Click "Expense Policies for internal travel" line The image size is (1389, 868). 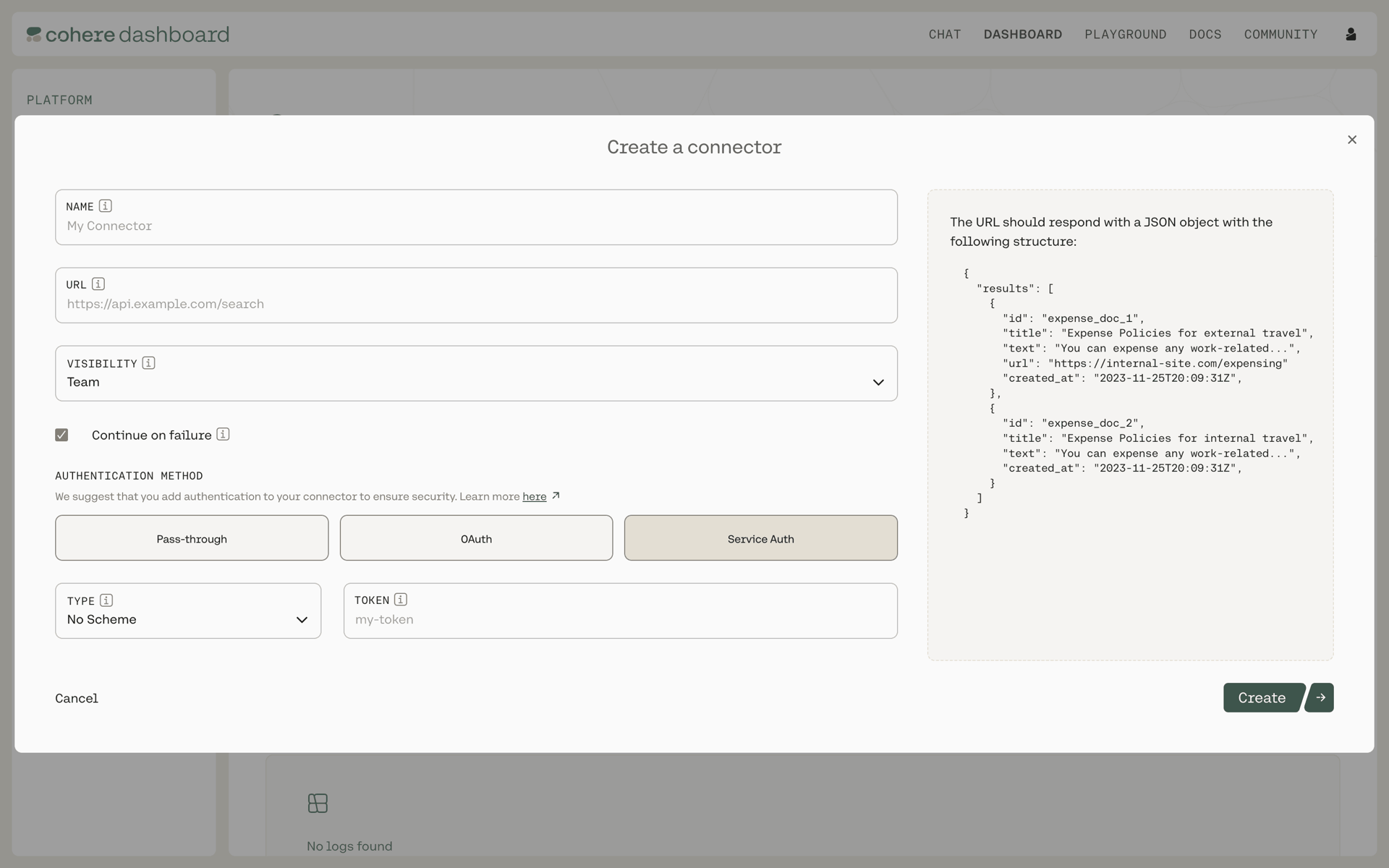pyautogui.click(x=1158, y=438)
